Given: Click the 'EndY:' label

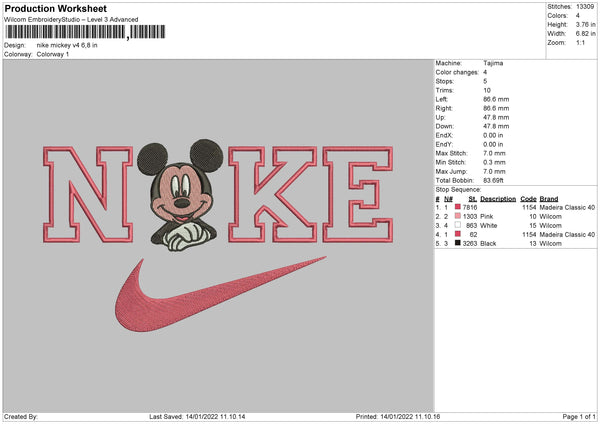Looking at the screenshot, I should coord(444,144).
